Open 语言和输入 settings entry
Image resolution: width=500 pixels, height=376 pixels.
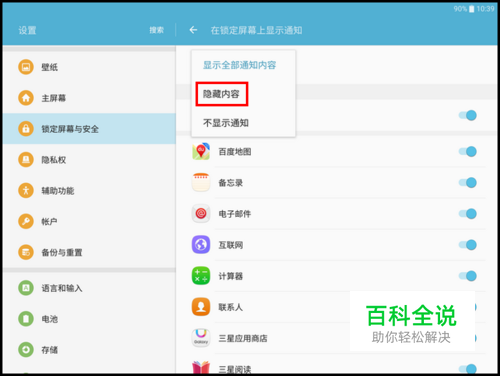[89, 288]
